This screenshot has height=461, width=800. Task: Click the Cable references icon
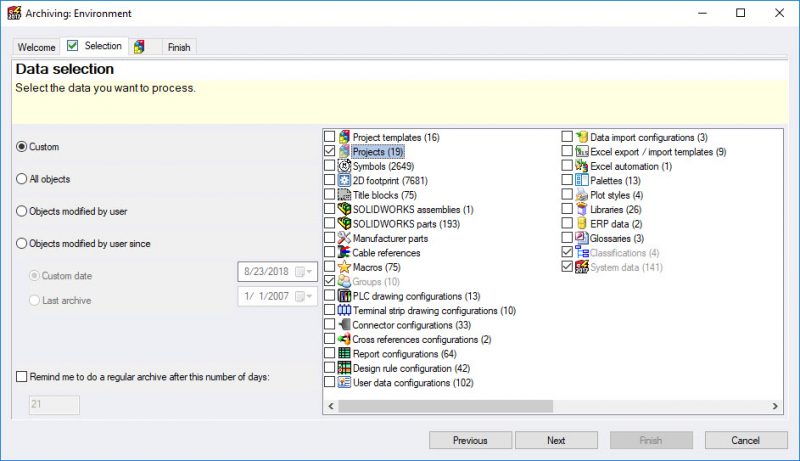[344, 252]
